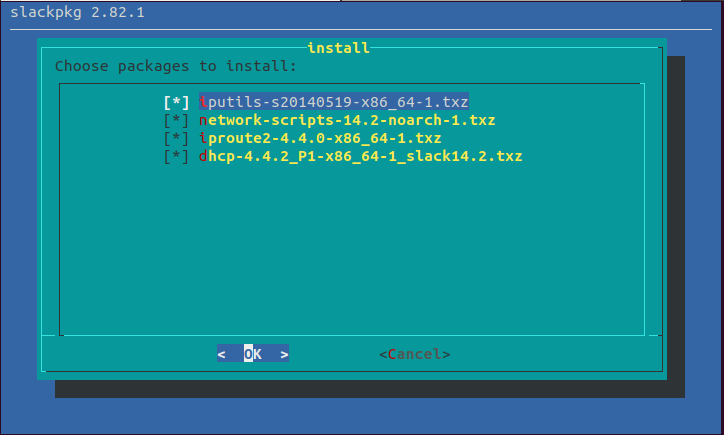Click the empty list area below dhcp

tap(350, 250)
